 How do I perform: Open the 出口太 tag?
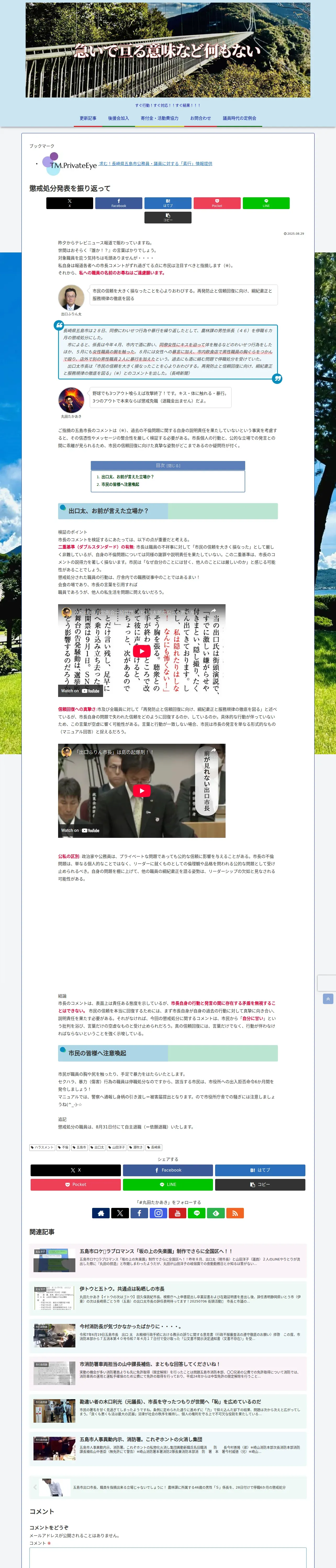click(x=98, y=1148)
